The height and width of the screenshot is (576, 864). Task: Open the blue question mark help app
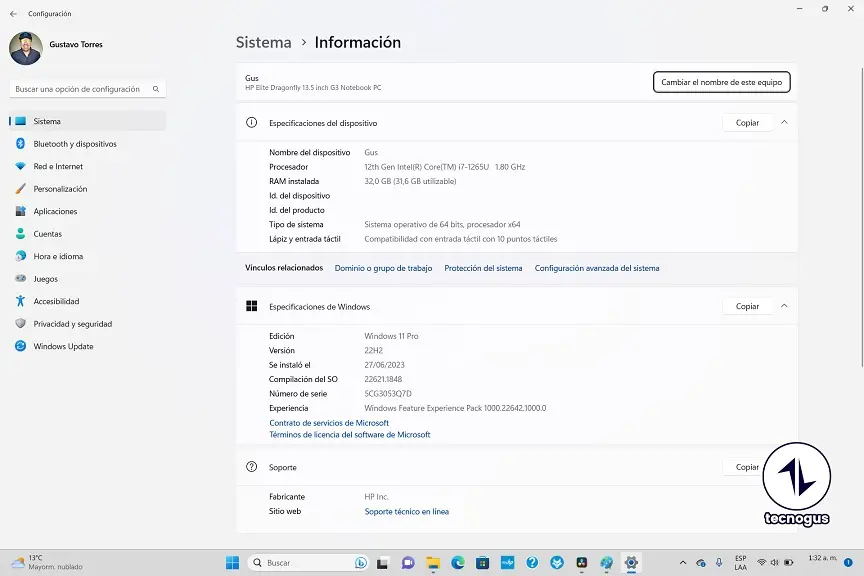pos(532,563)
